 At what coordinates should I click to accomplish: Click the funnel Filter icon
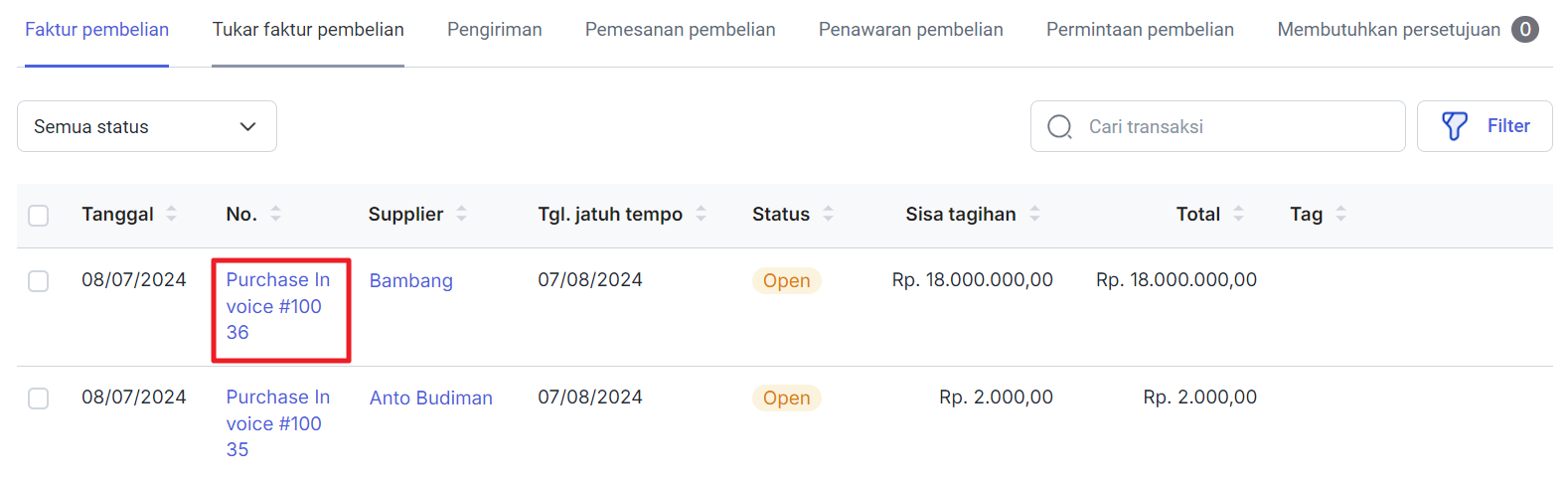tap(1455, 126)
